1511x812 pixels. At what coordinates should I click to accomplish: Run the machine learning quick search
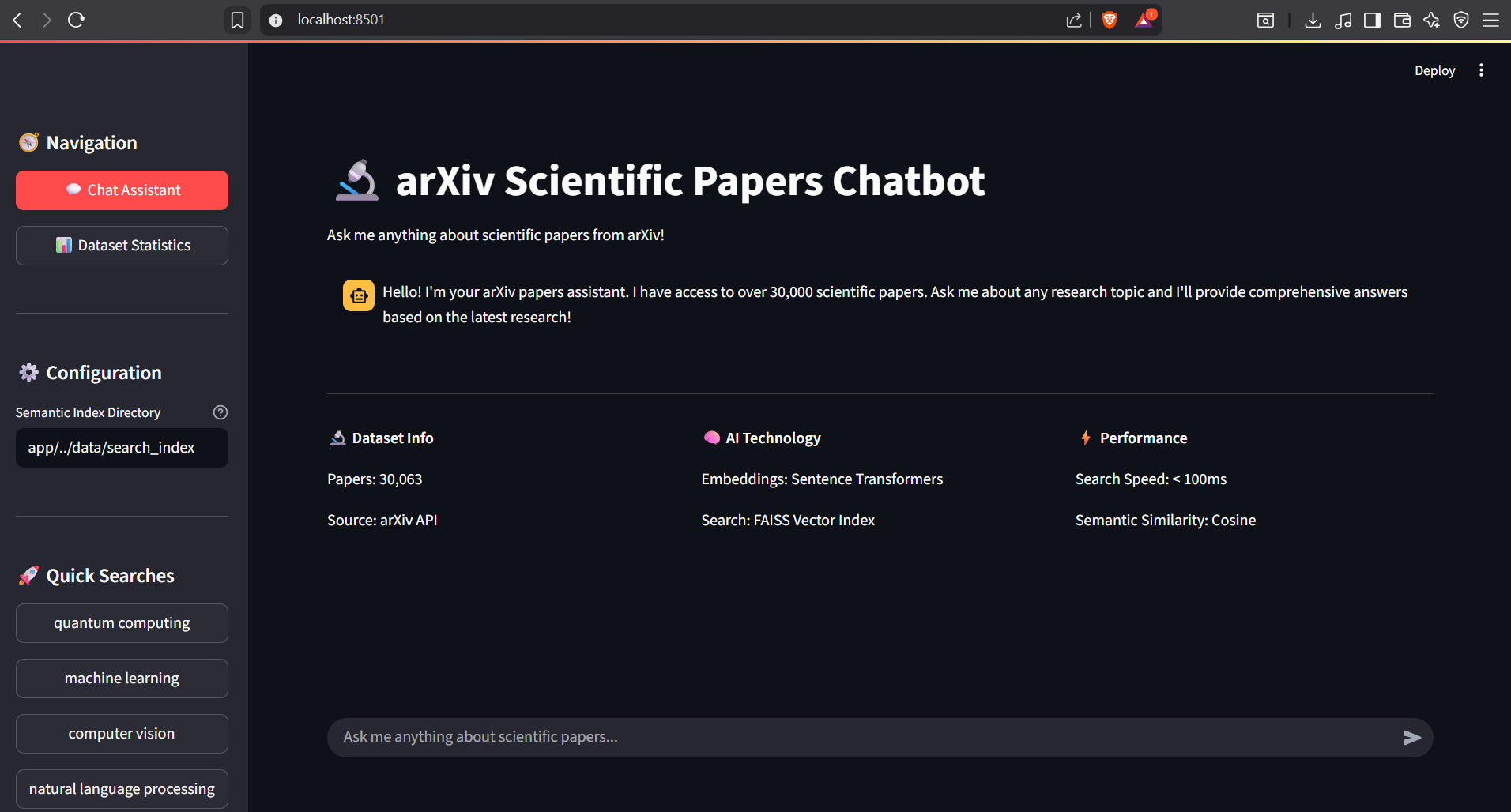[122, 679]
